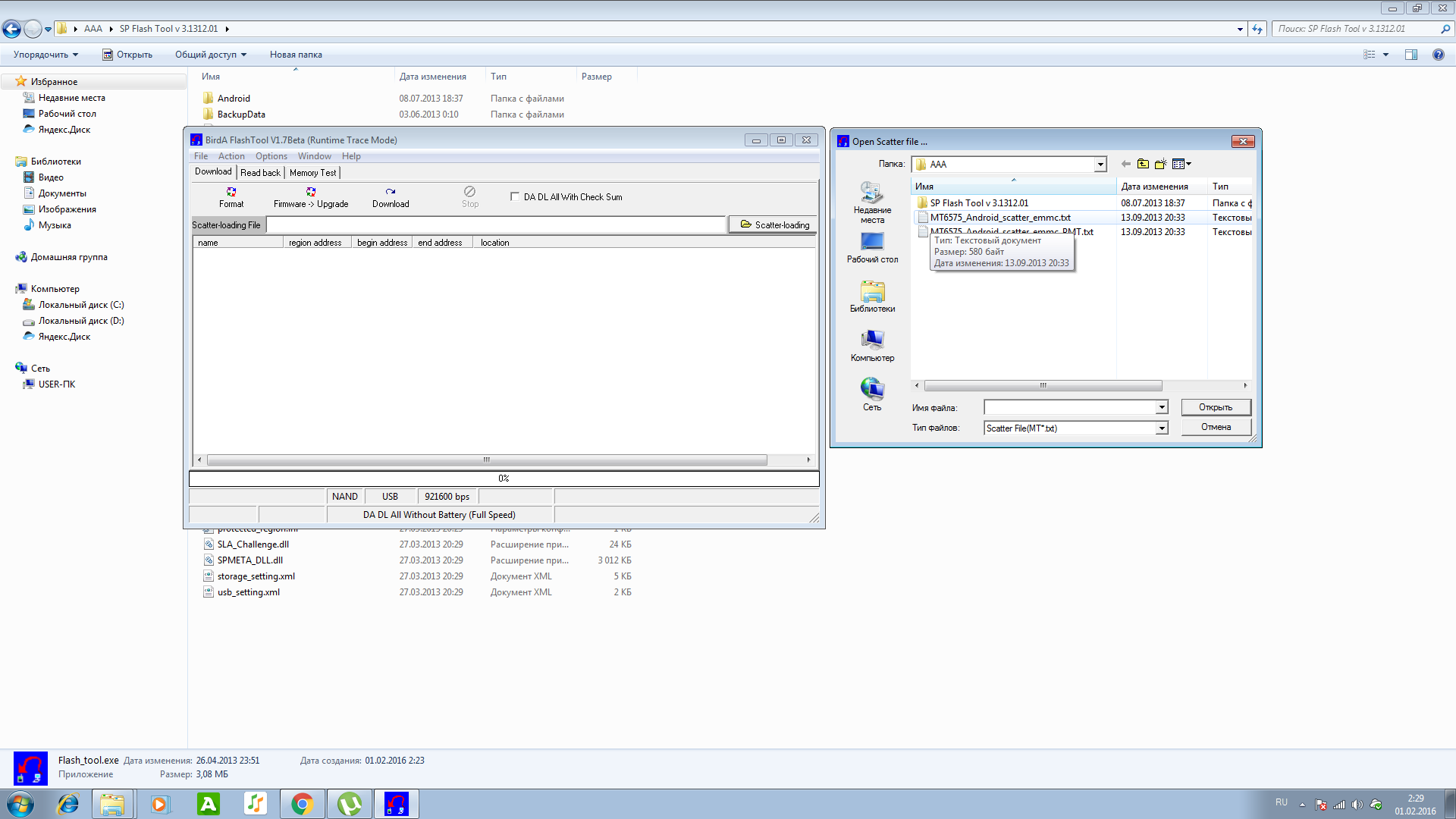Open Computer in the dialog's places bar
The height and width of the screenshot is (819, 1456).
(872, 345)
